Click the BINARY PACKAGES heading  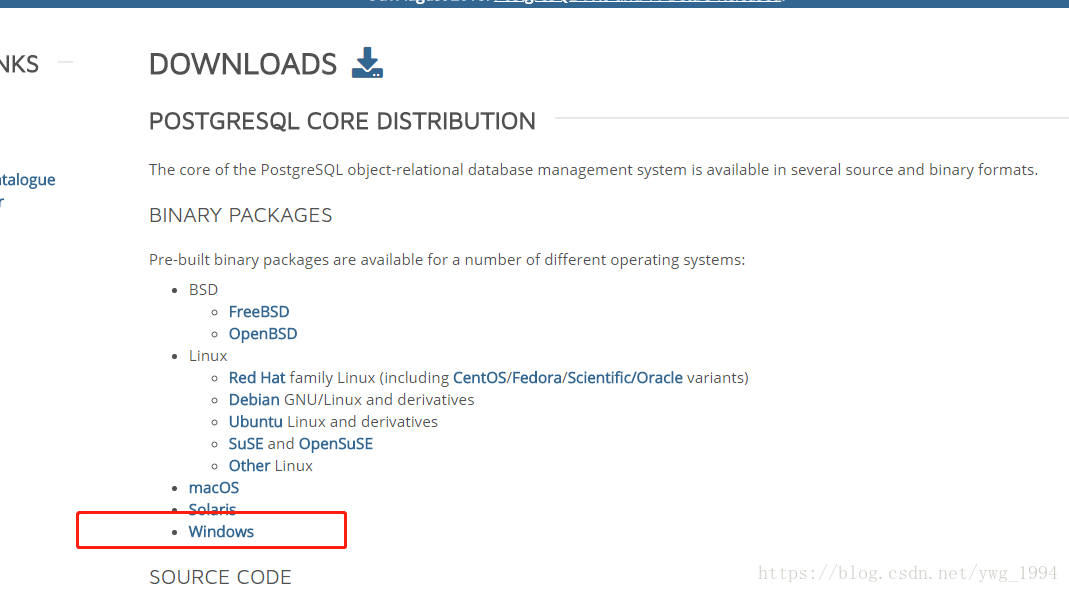(x=240, y=215)
